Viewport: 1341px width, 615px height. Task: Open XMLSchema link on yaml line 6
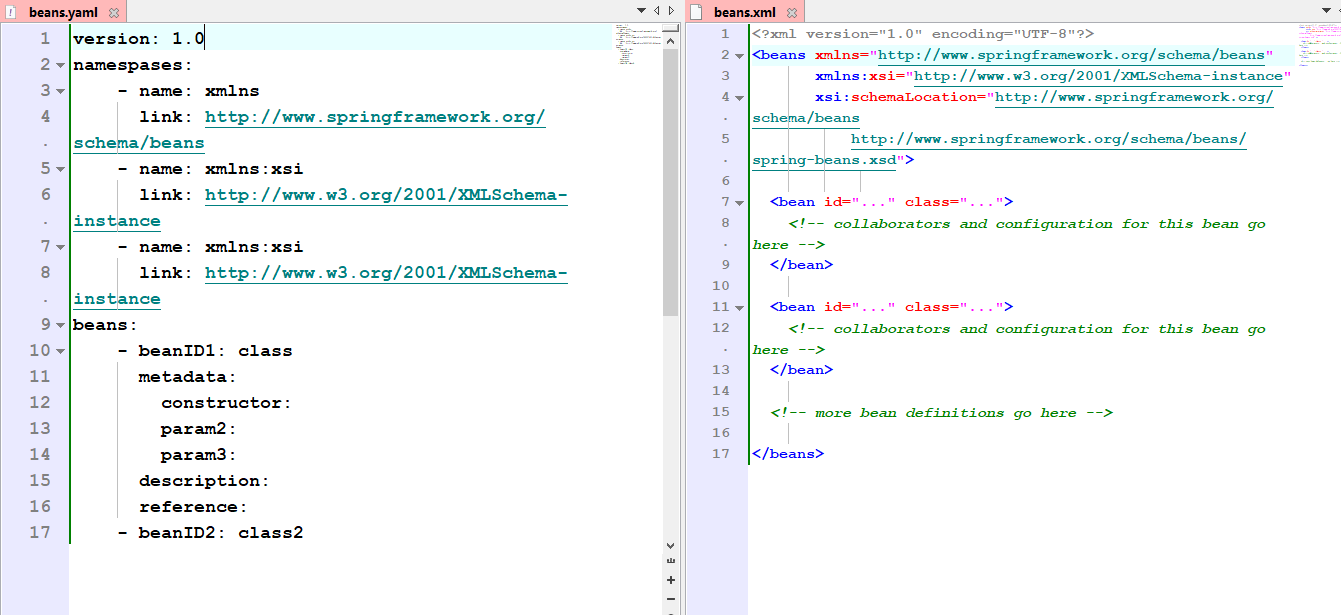386,195
